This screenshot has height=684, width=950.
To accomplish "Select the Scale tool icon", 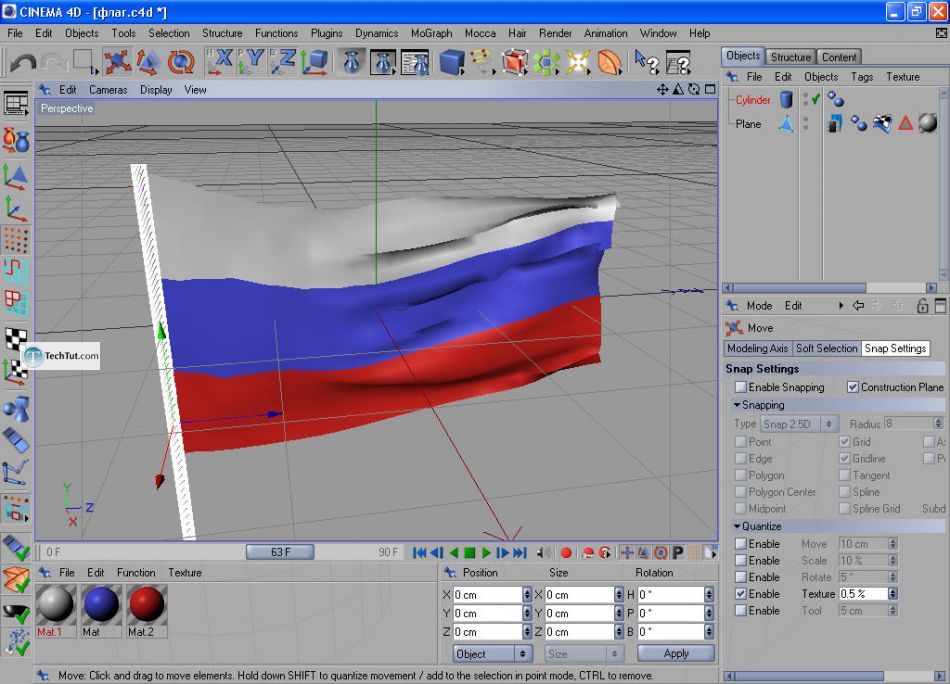I will [x=148, y=62].
